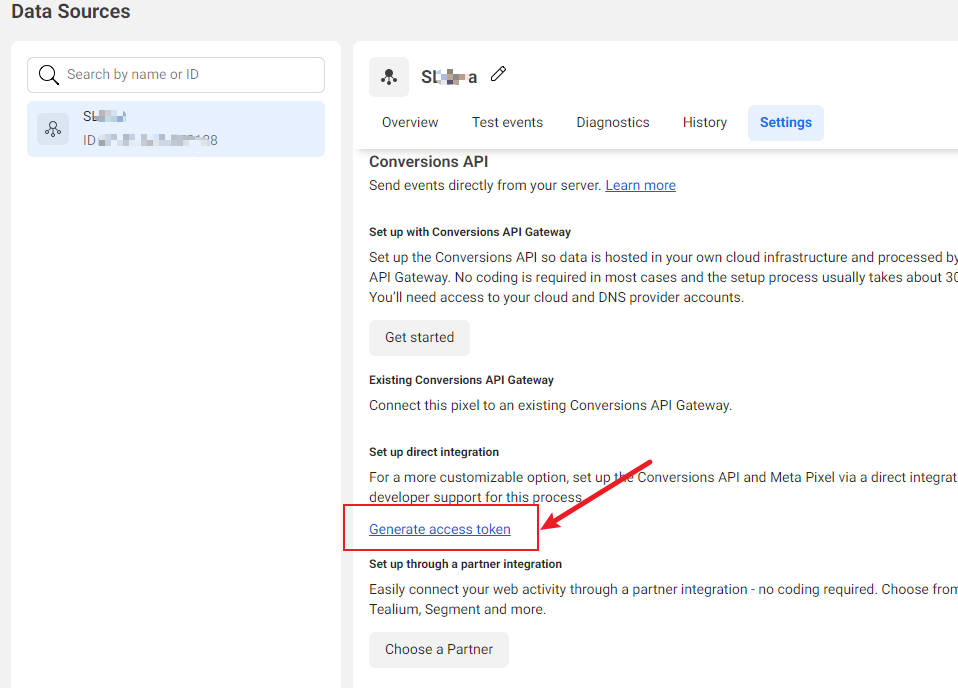Click the pencil icon to rename the data source
Viewport: 958px width, 688px height.
498,75
